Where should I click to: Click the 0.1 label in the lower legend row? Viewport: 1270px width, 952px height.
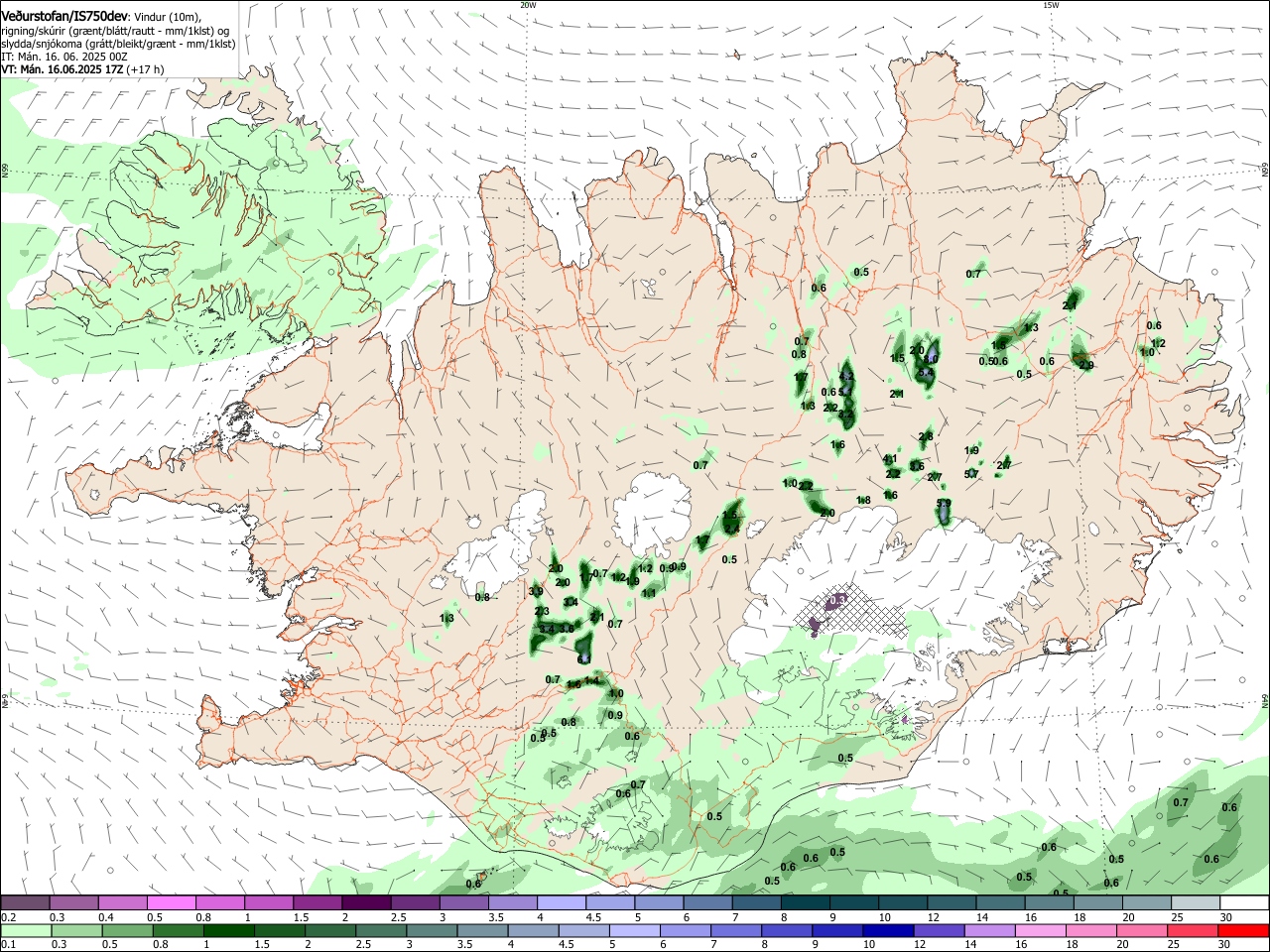[9, 945]
